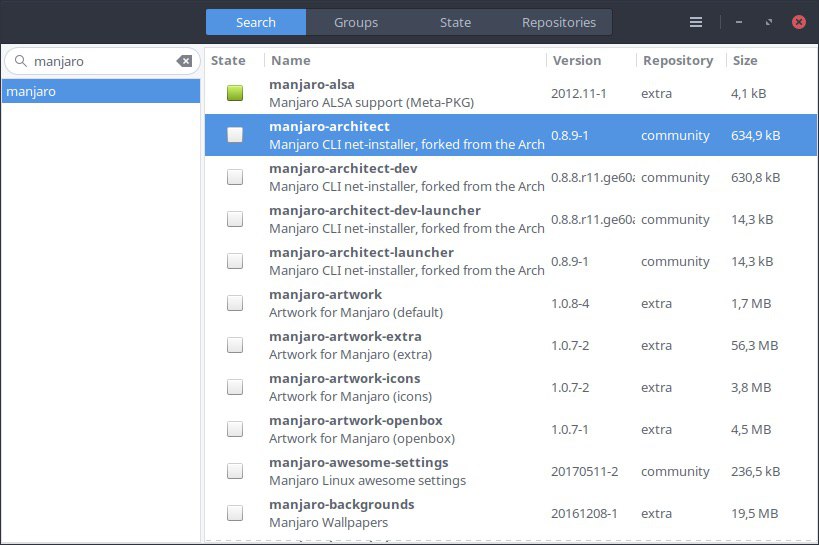Focus the search field containing manjaro
819x545 pixels.
click(102, 61)
